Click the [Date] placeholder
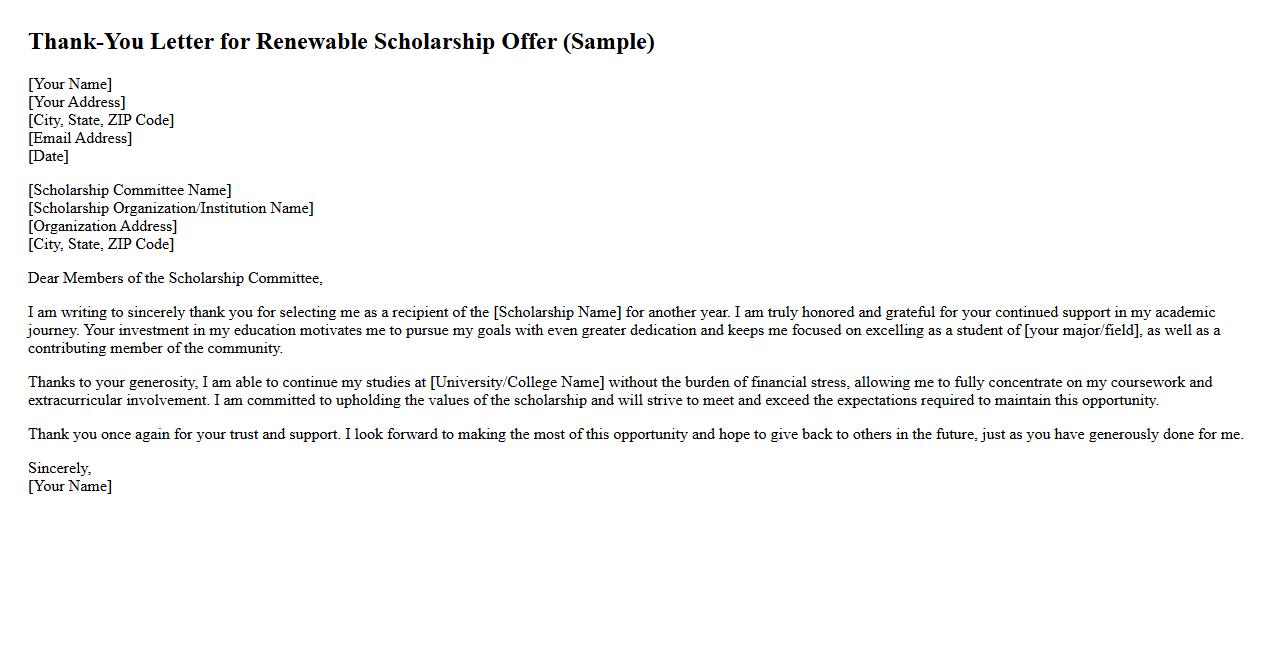 pyautogui.click(x=48, y=156)
